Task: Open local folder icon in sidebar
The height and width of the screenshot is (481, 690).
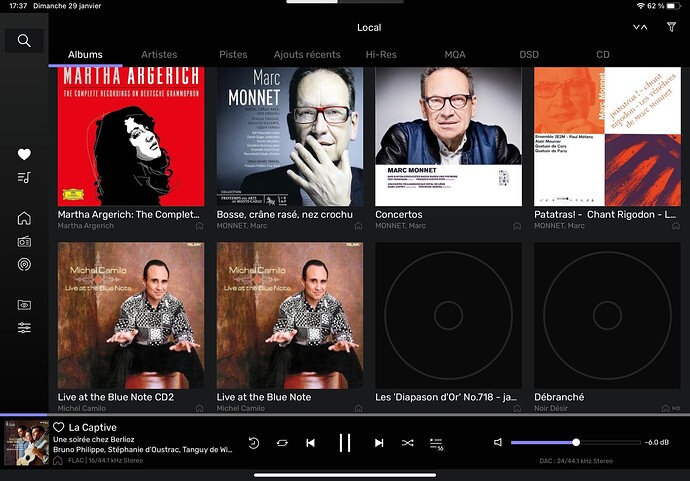Action: coord(24,305)
